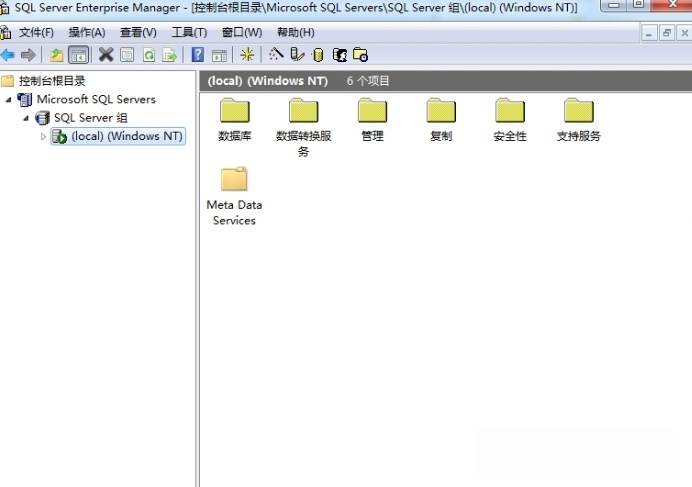Image resolution: width=692 pixels, height=487 pixels.
Task: Open the 管理 folder
Action: coord(372,120)
